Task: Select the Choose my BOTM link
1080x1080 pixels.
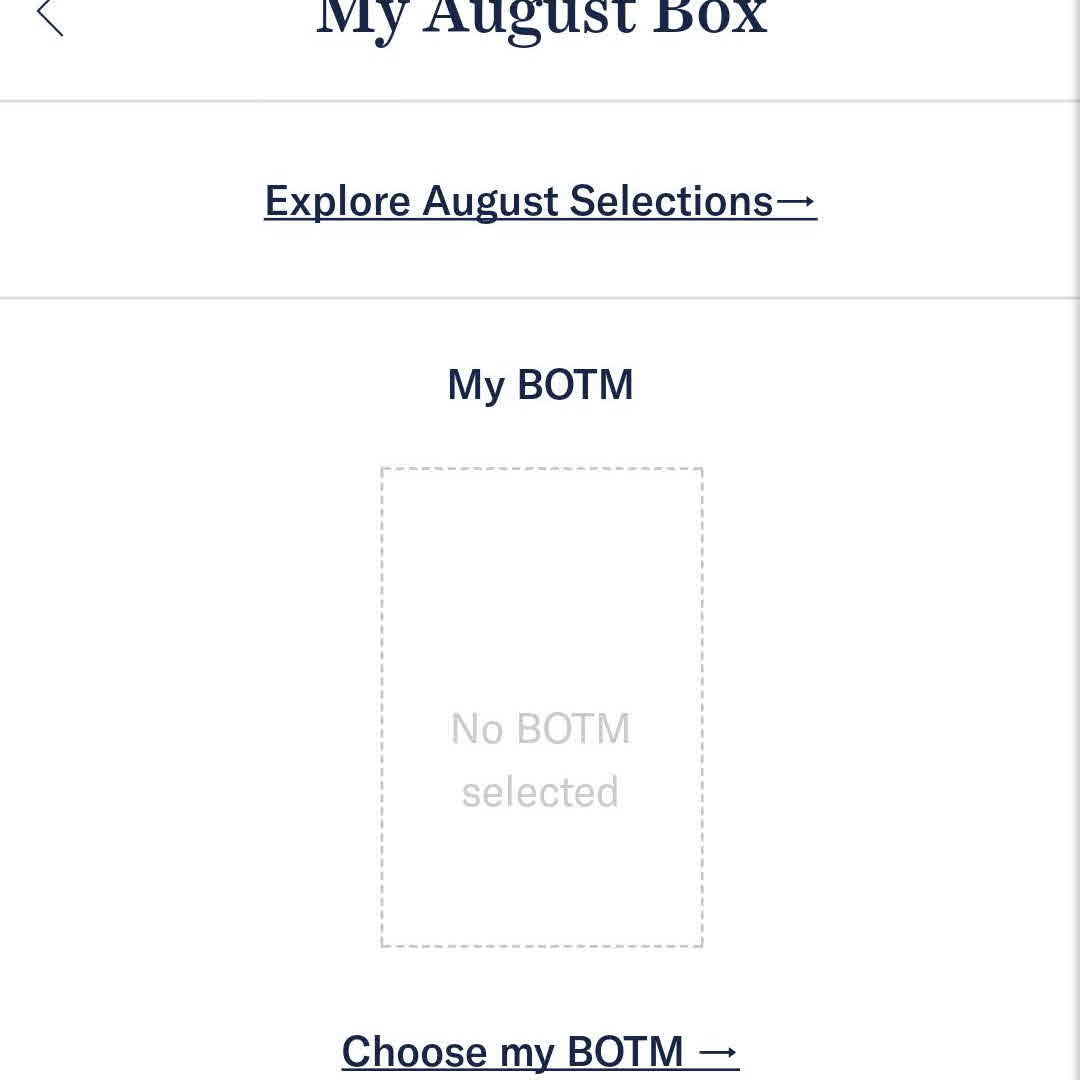Action: [540, 1052]
